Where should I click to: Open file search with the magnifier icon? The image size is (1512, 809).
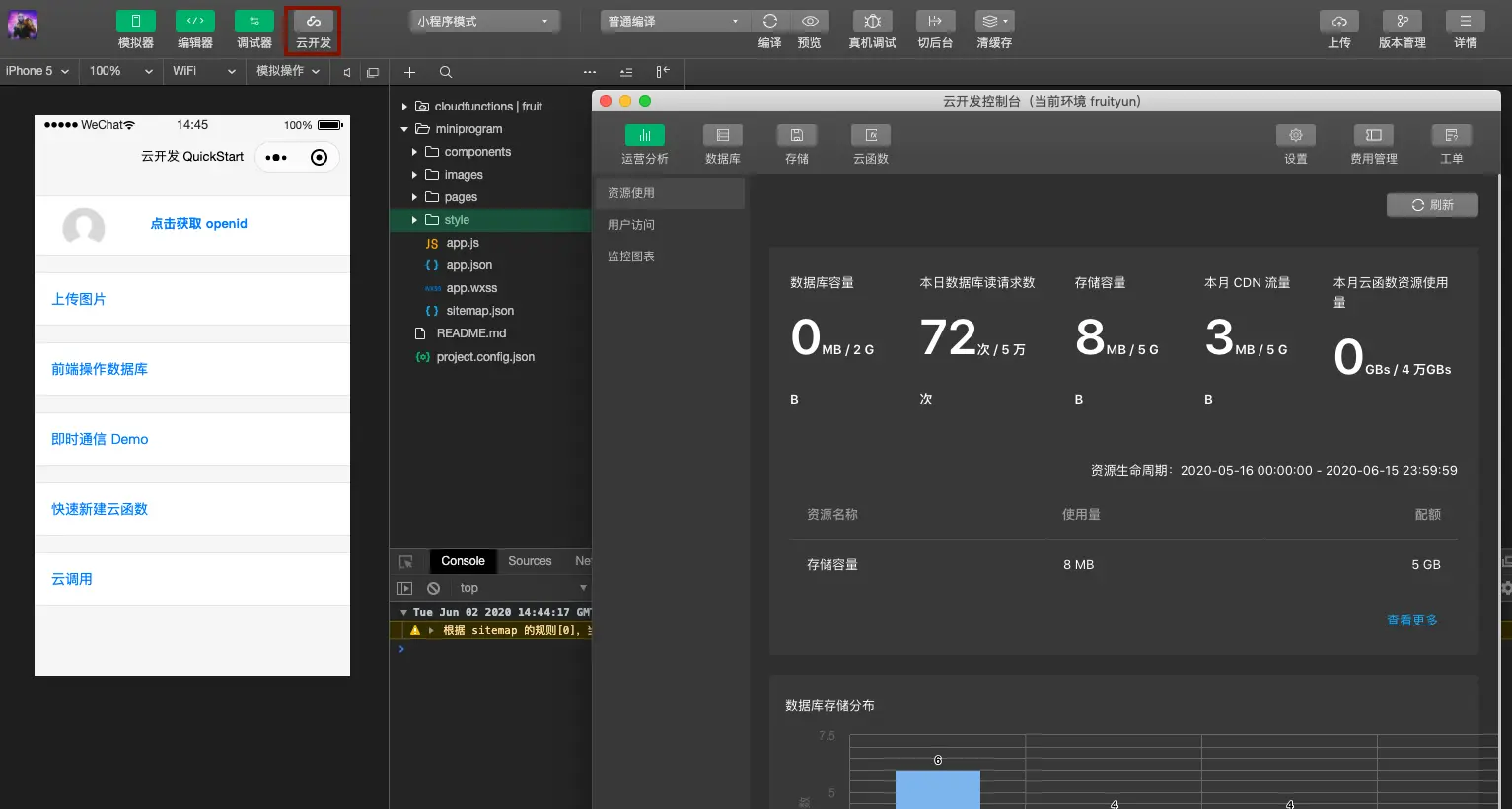click(446, 72)
